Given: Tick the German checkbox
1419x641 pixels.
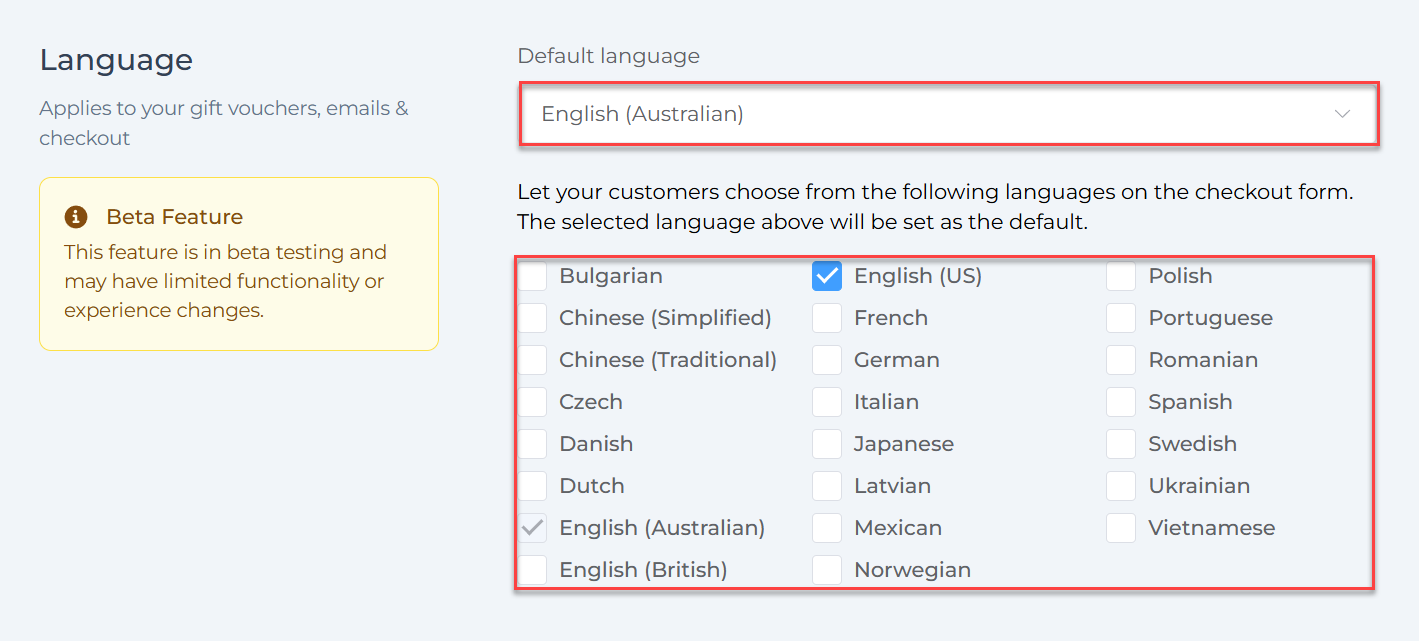Looking at the screenshot, I should tap(827, 360).
